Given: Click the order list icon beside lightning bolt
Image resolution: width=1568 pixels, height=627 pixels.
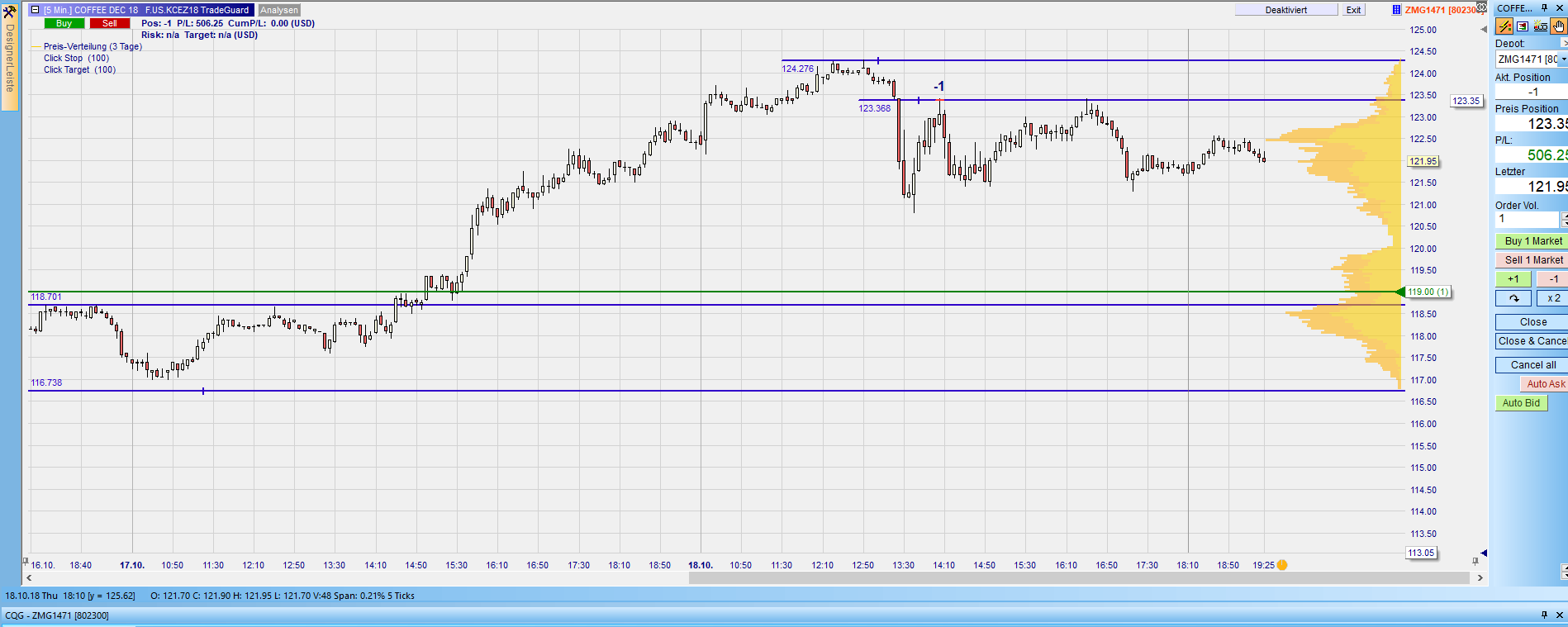Looking at the screenshot, I should point(1523,26).
